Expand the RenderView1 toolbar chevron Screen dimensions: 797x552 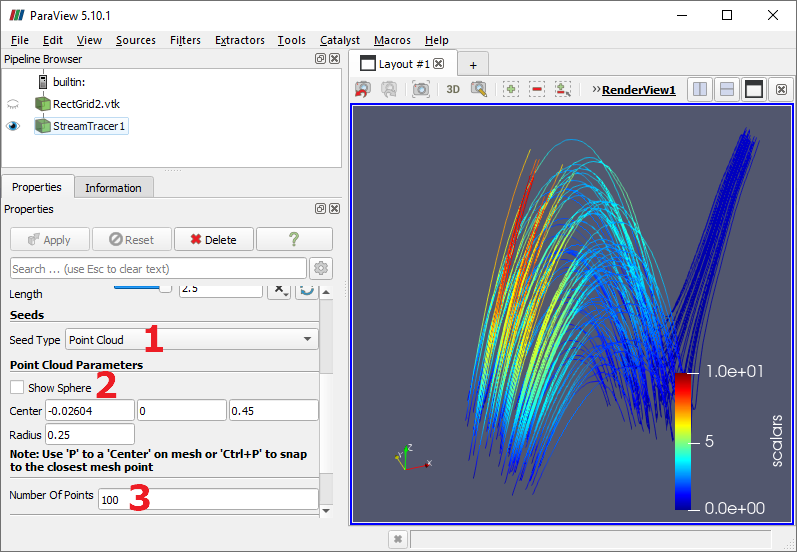pyautogui.click(x=596, y=89)
